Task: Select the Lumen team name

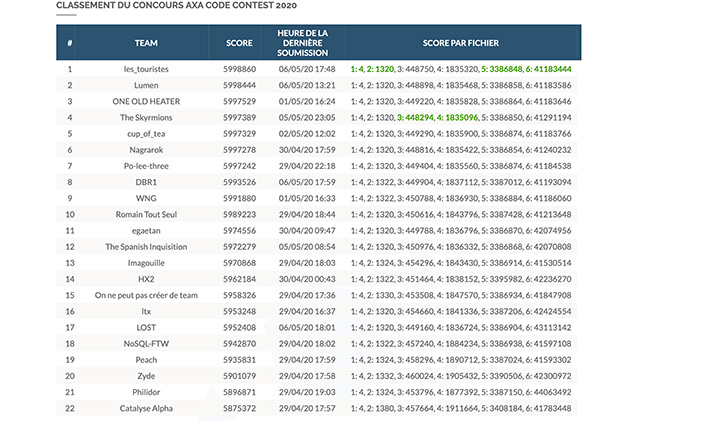Action: click(x=146, y=86)
